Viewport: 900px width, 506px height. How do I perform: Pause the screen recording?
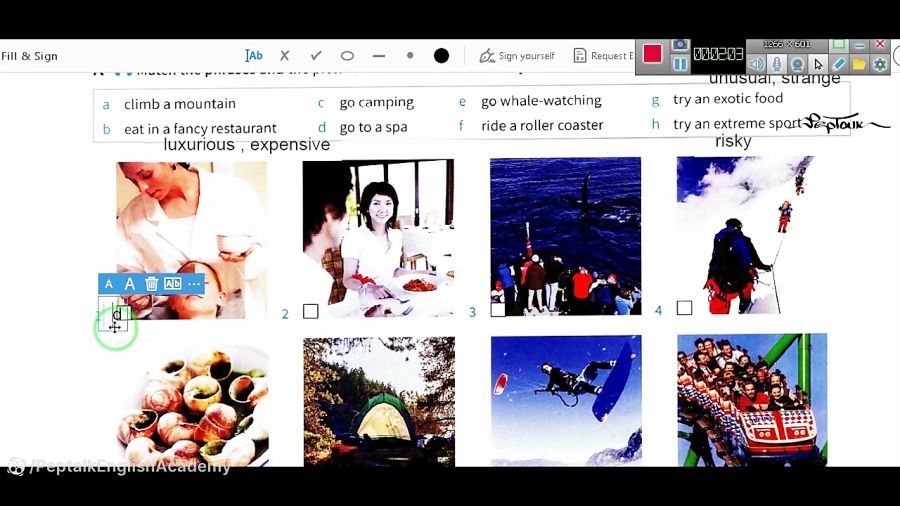[x=680, y=64]
